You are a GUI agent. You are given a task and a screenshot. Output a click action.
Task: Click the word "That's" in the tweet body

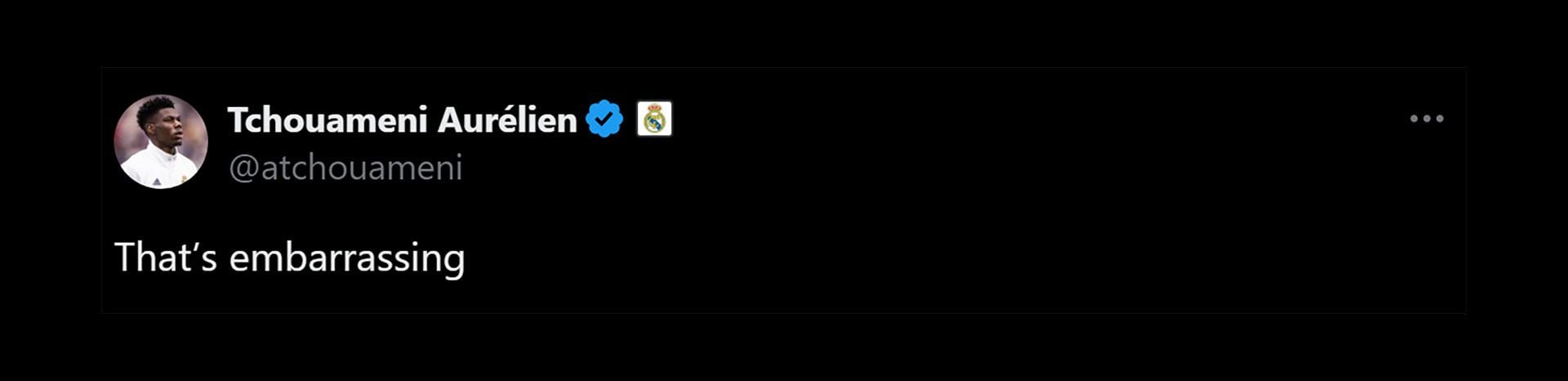point(166,257)
